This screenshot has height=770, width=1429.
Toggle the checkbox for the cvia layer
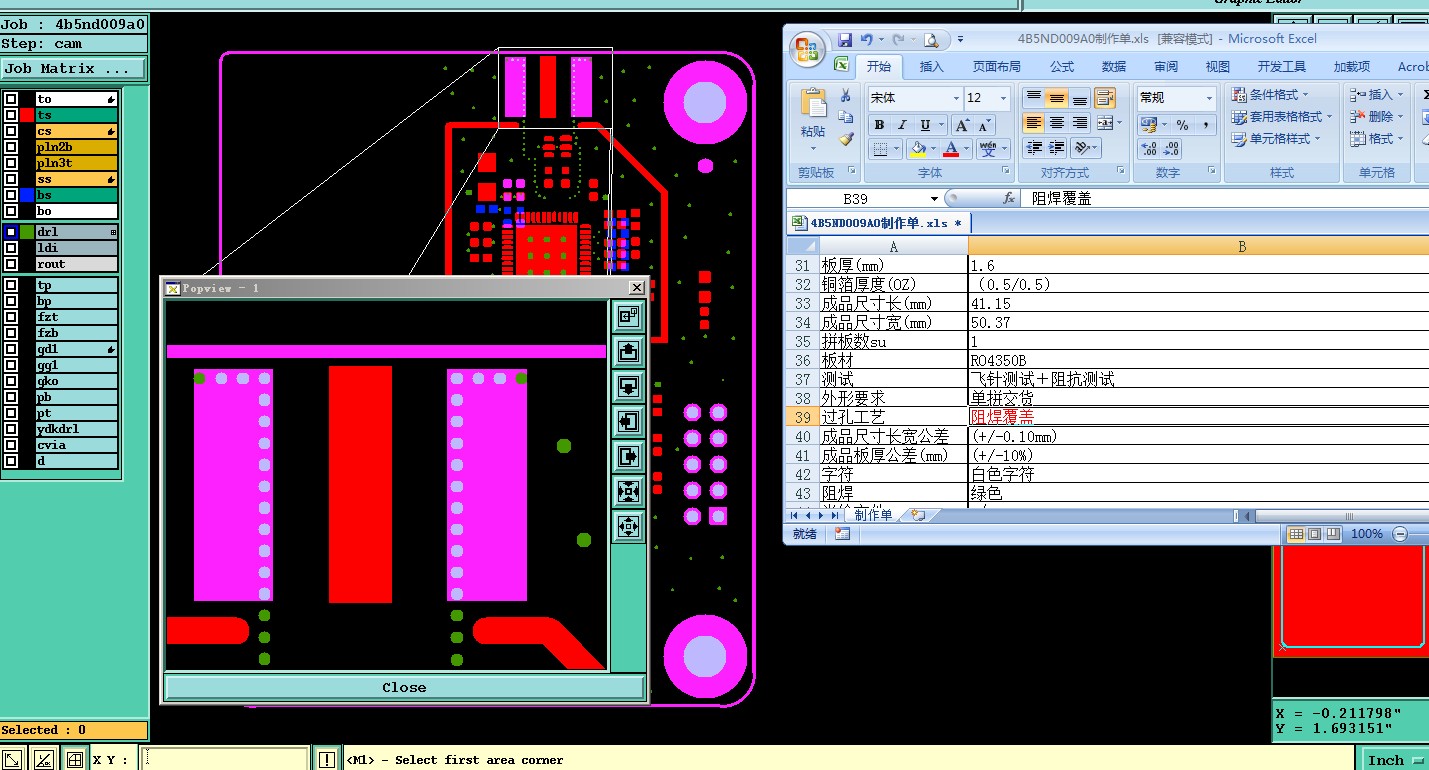coord(10,445)
